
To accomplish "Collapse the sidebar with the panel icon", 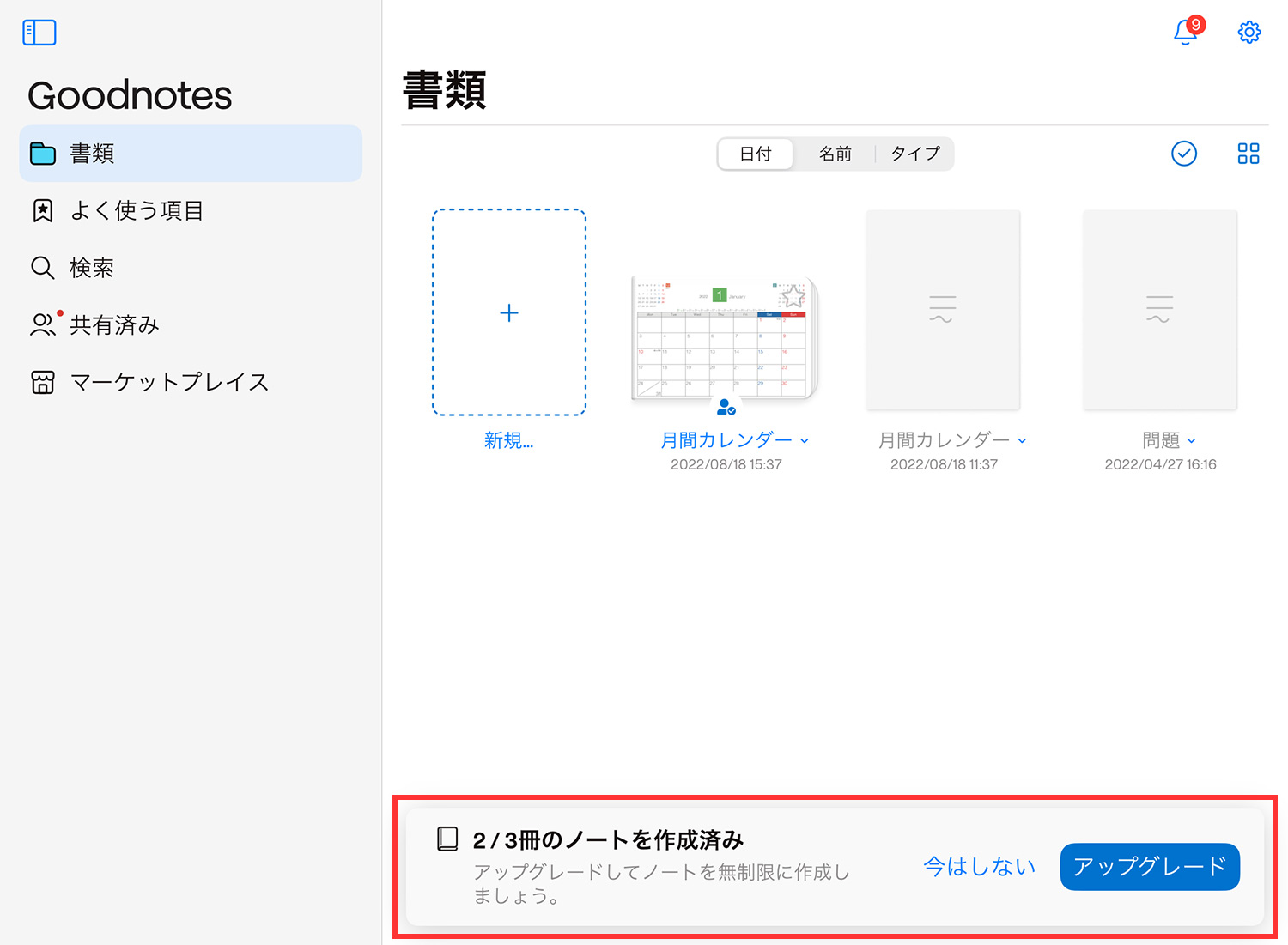I will tap(39, 33).
